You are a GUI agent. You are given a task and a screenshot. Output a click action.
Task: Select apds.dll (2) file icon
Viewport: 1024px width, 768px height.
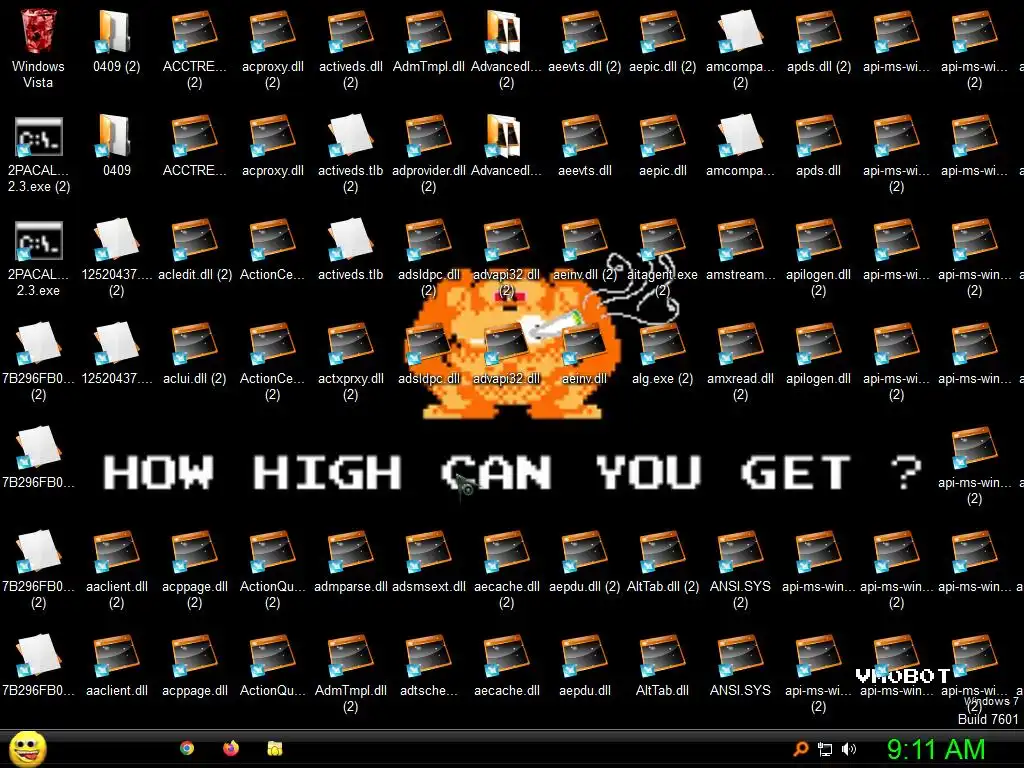coord(818,31)
